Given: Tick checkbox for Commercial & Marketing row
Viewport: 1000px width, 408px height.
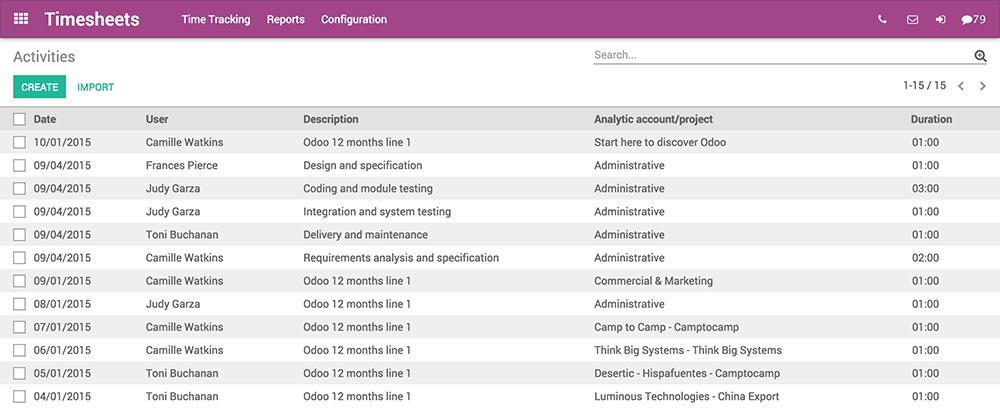Looking at the screenshot, I should click(20, 281).
